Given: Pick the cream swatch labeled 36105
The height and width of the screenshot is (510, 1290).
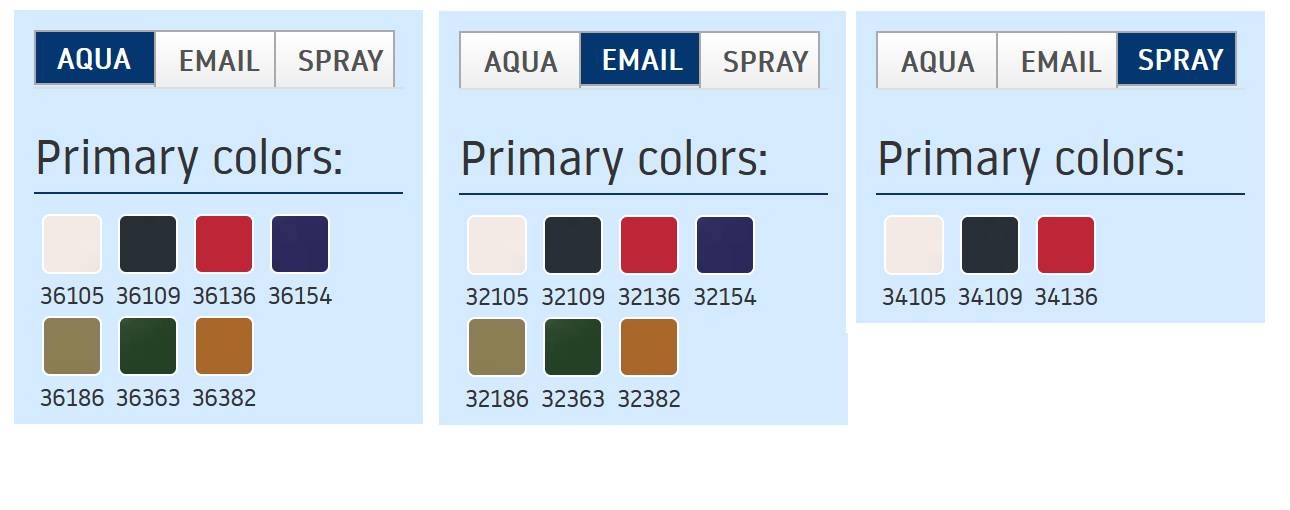Looking at the screenshot, I should coord(72,244).
